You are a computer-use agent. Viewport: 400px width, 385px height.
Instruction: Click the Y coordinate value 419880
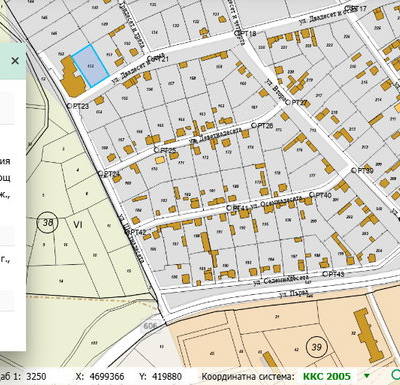(x=167, y=377)
